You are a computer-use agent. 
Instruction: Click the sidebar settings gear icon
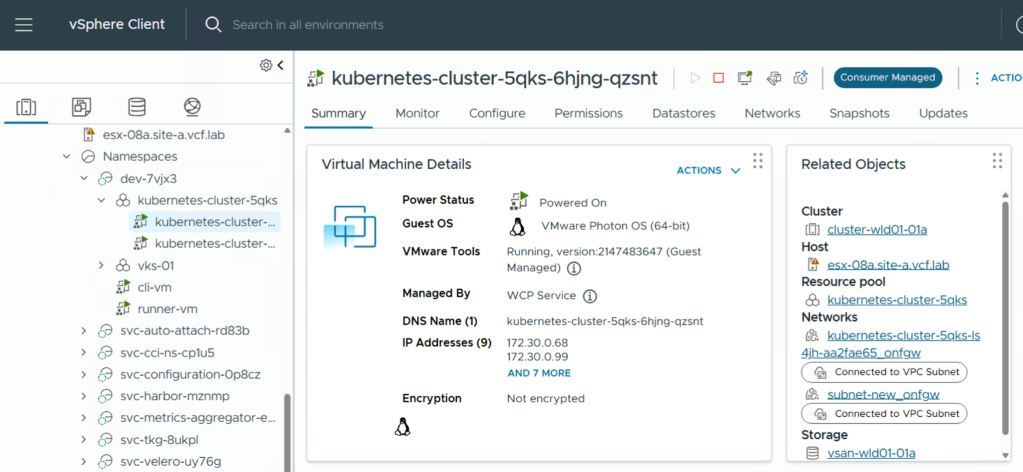266,65
